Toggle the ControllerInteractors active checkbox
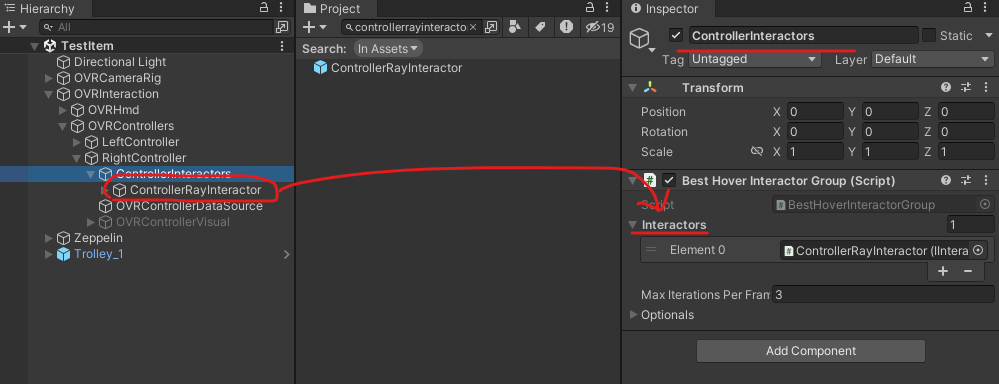The image size is (999, 384). (x=676, y=36)
